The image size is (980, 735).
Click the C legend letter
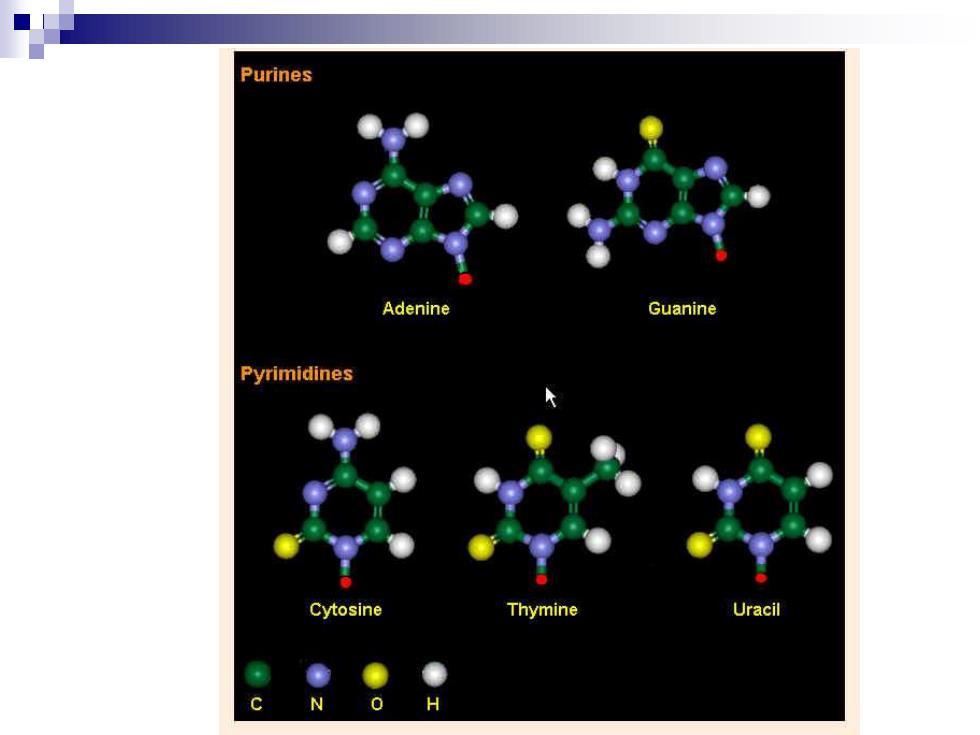pos(256,704)
